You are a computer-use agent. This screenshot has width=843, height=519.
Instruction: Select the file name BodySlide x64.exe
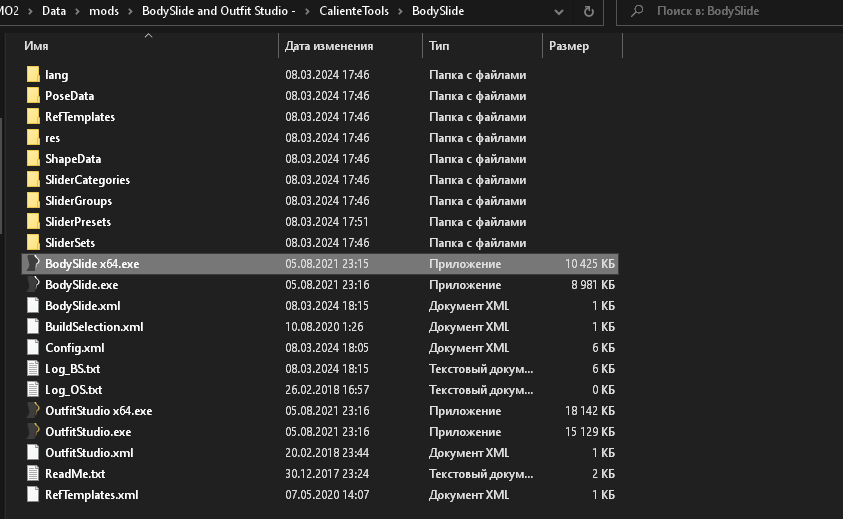coord(92,264)
